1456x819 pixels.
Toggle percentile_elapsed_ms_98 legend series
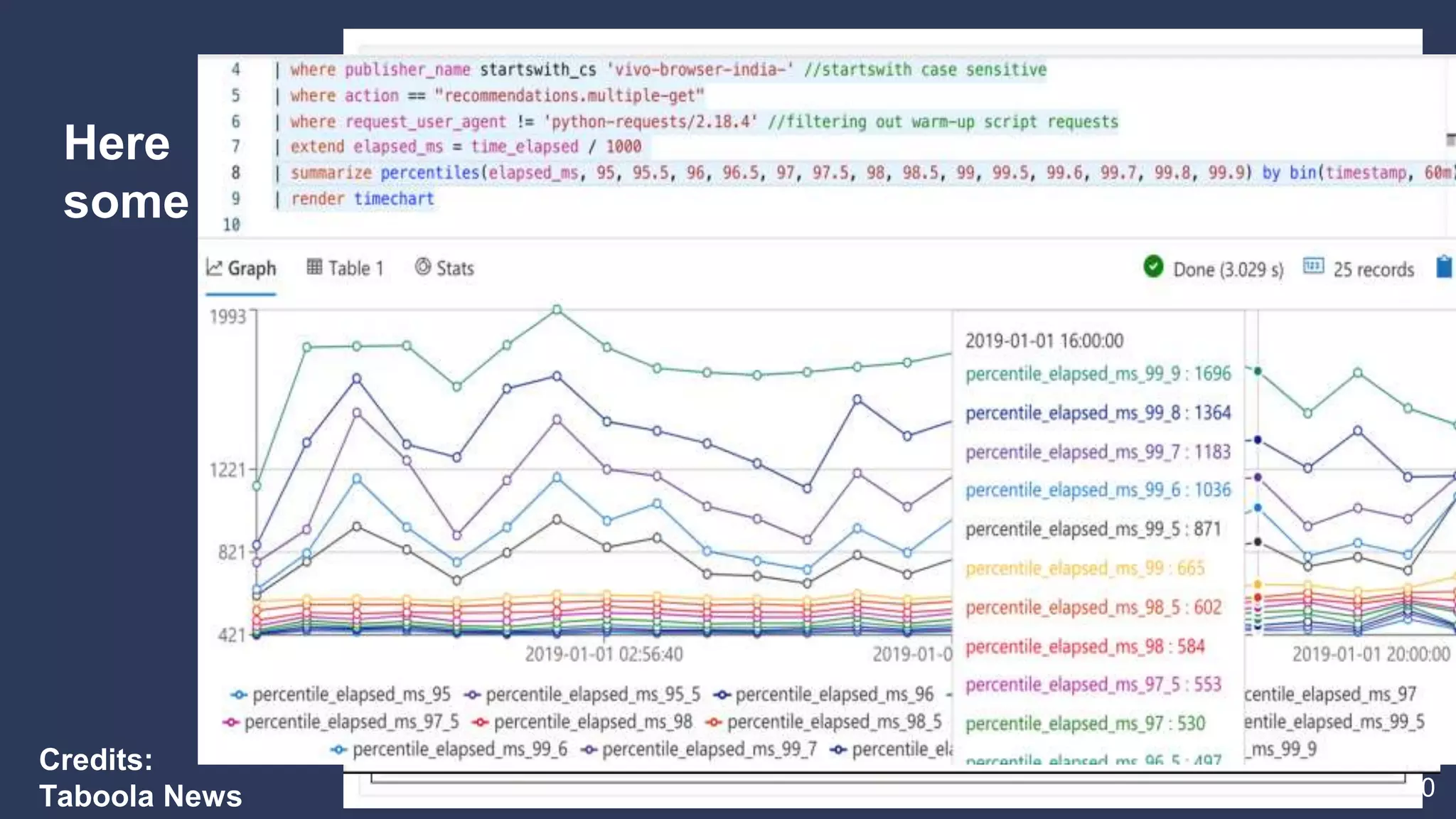[582, 722]
